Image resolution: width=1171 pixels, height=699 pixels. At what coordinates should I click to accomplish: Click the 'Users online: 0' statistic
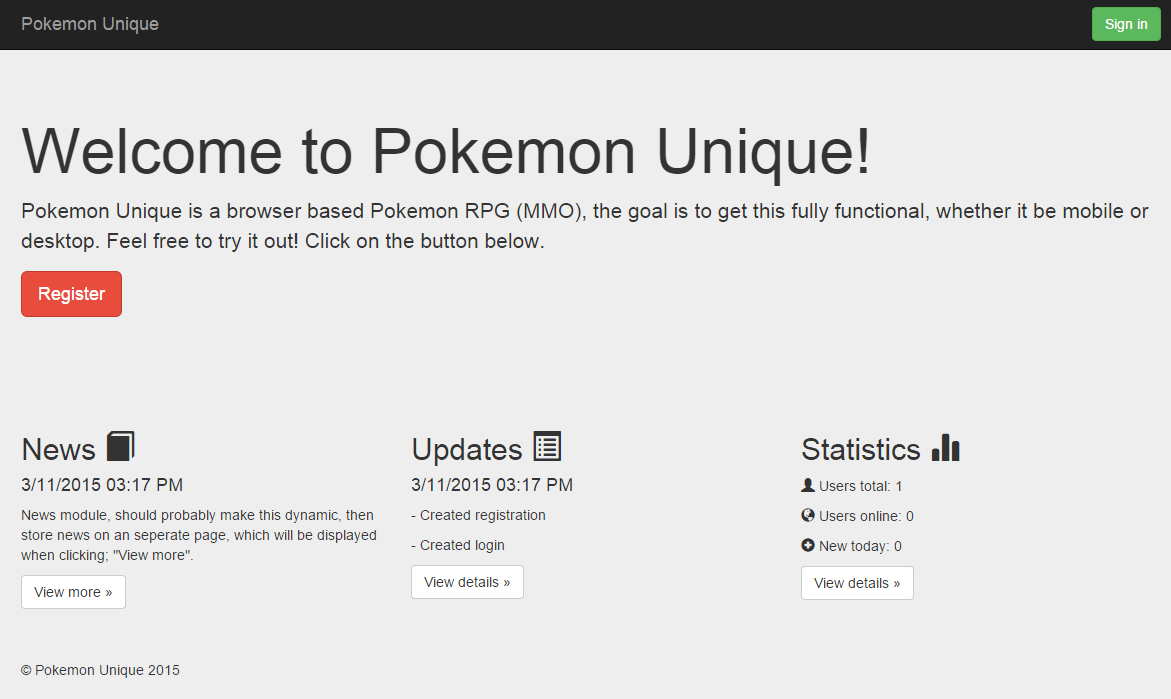[866, 516]
